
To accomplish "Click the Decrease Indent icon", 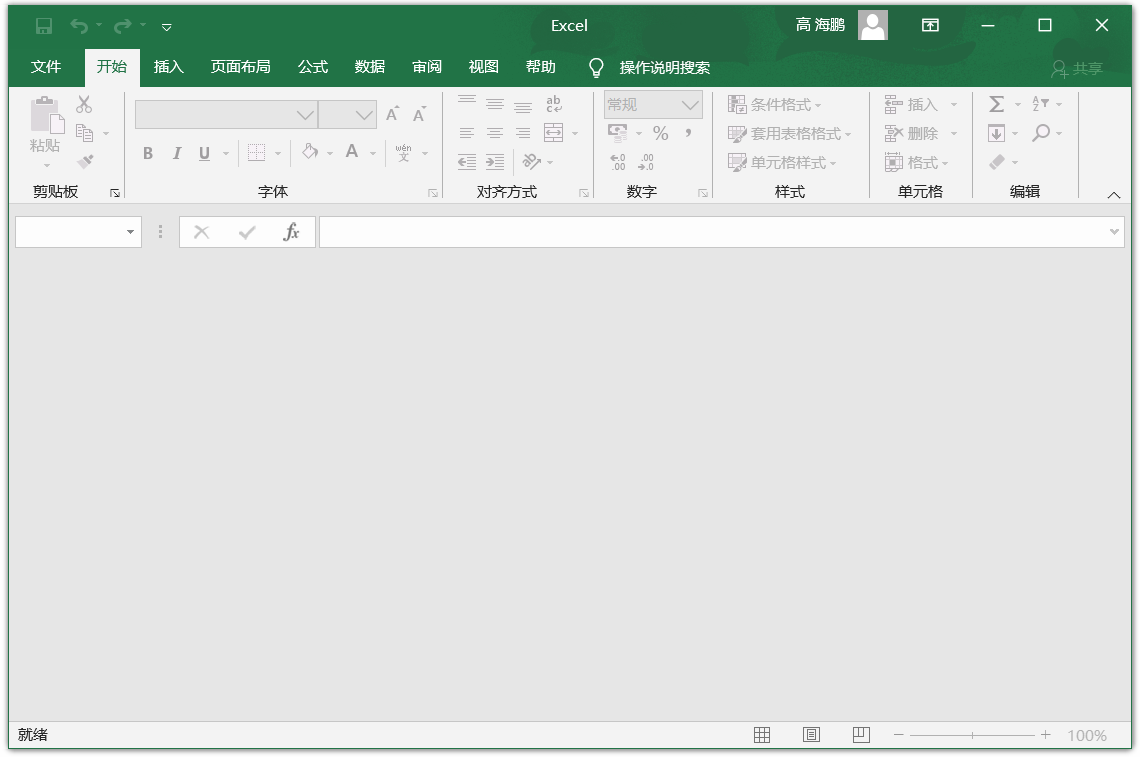I will pyautogui.click(x=466, y=162).
